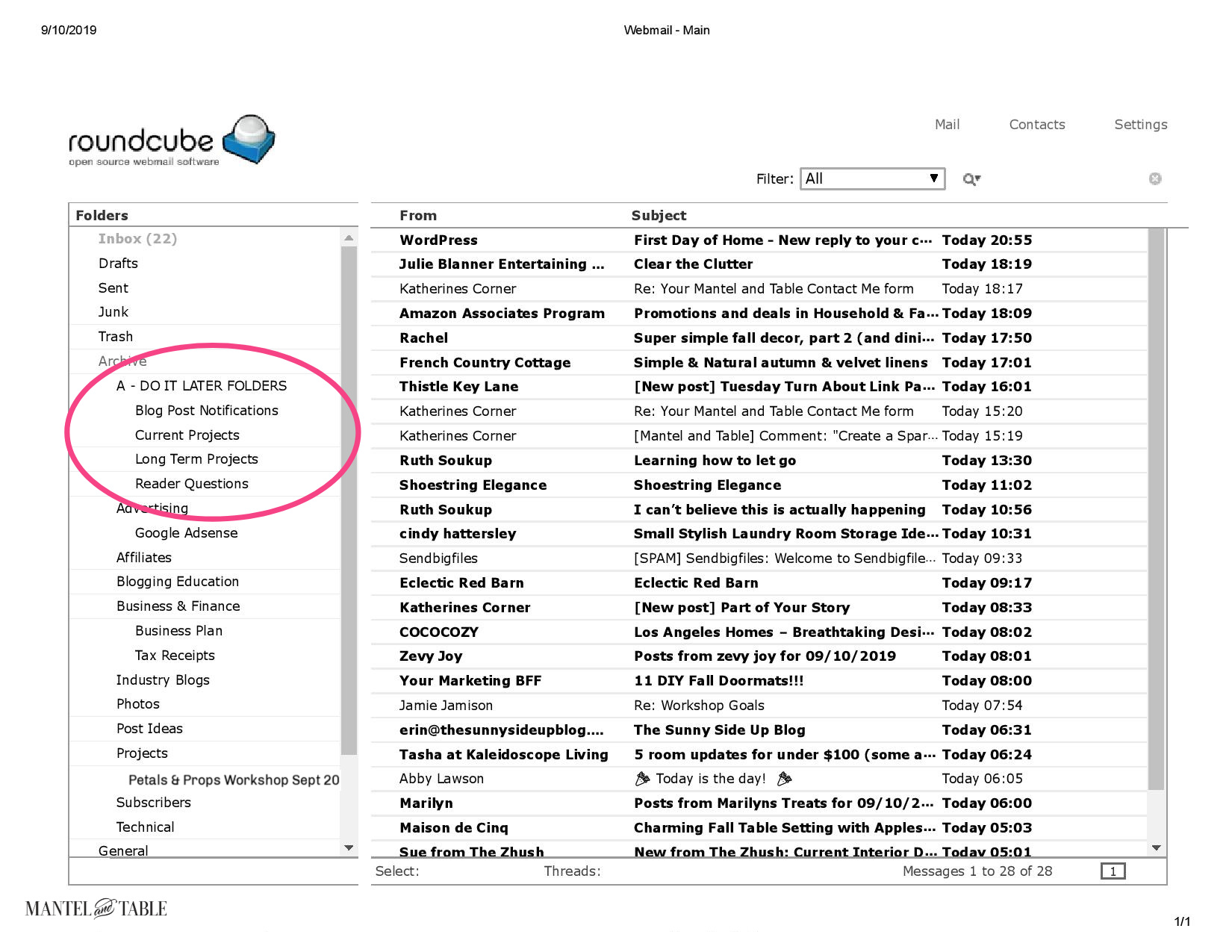
Task: Open the Trash folder
Action: point(205,337)
